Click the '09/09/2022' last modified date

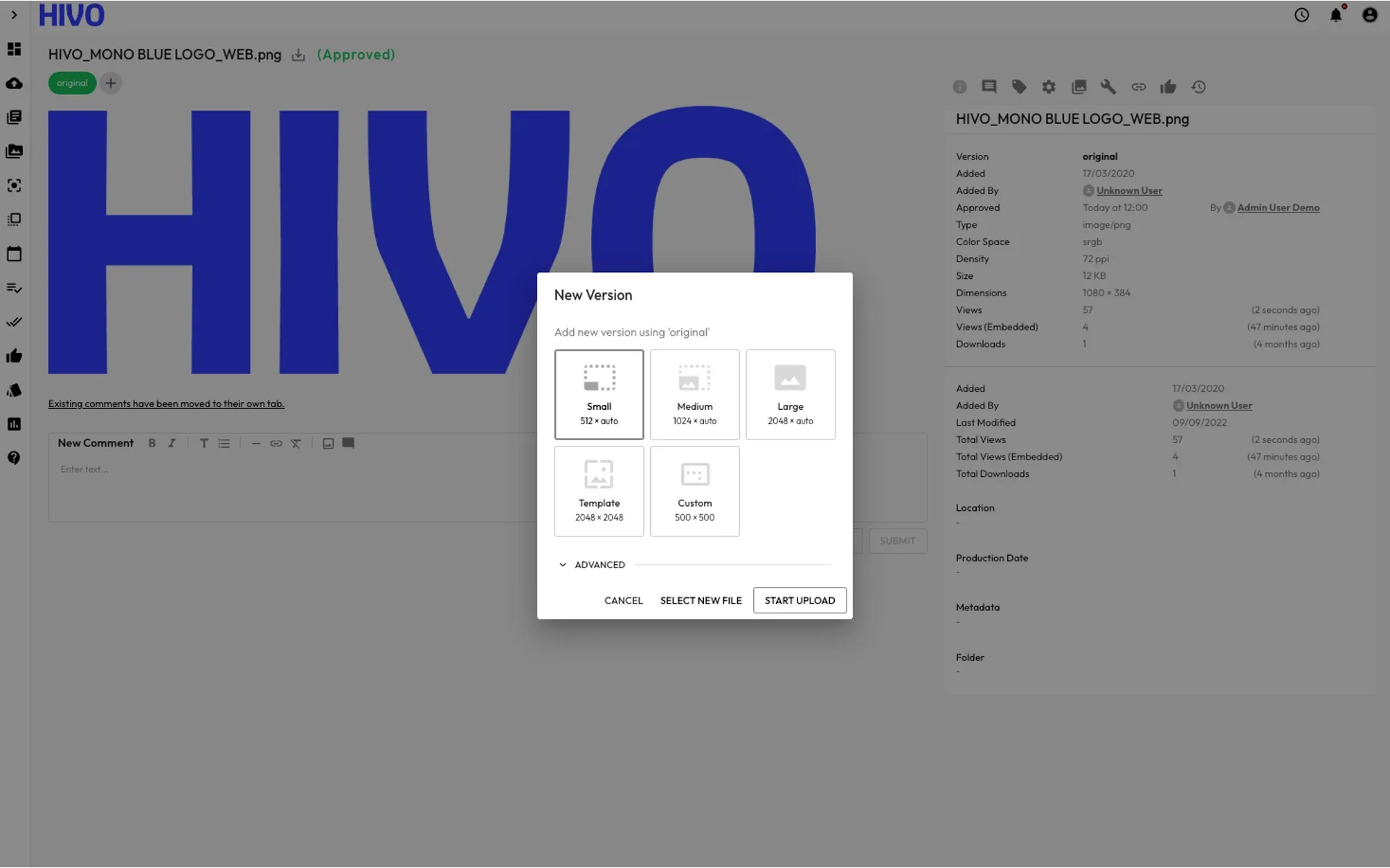(x=1199, y=423)
